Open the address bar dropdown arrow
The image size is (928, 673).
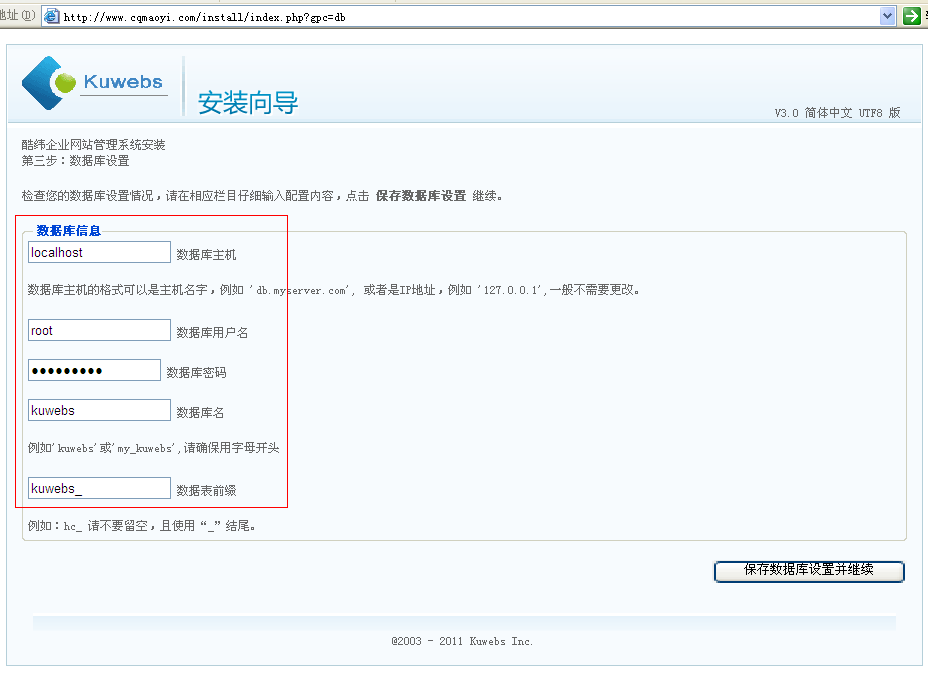point(887,16)
